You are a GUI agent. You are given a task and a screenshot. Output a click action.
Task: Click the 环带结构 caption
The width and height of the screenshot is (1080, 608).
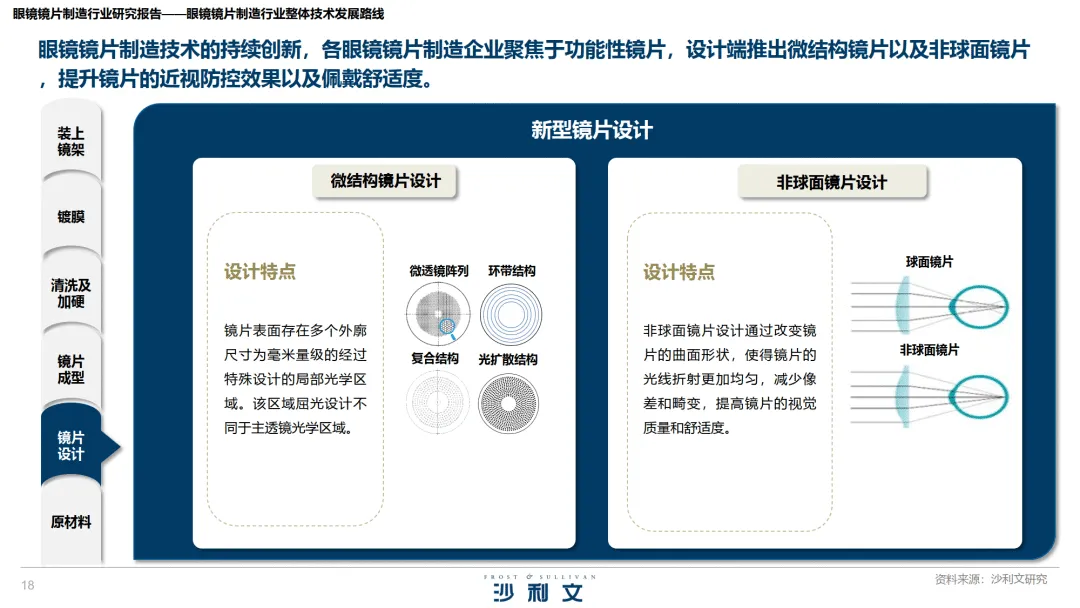point(512,271)
